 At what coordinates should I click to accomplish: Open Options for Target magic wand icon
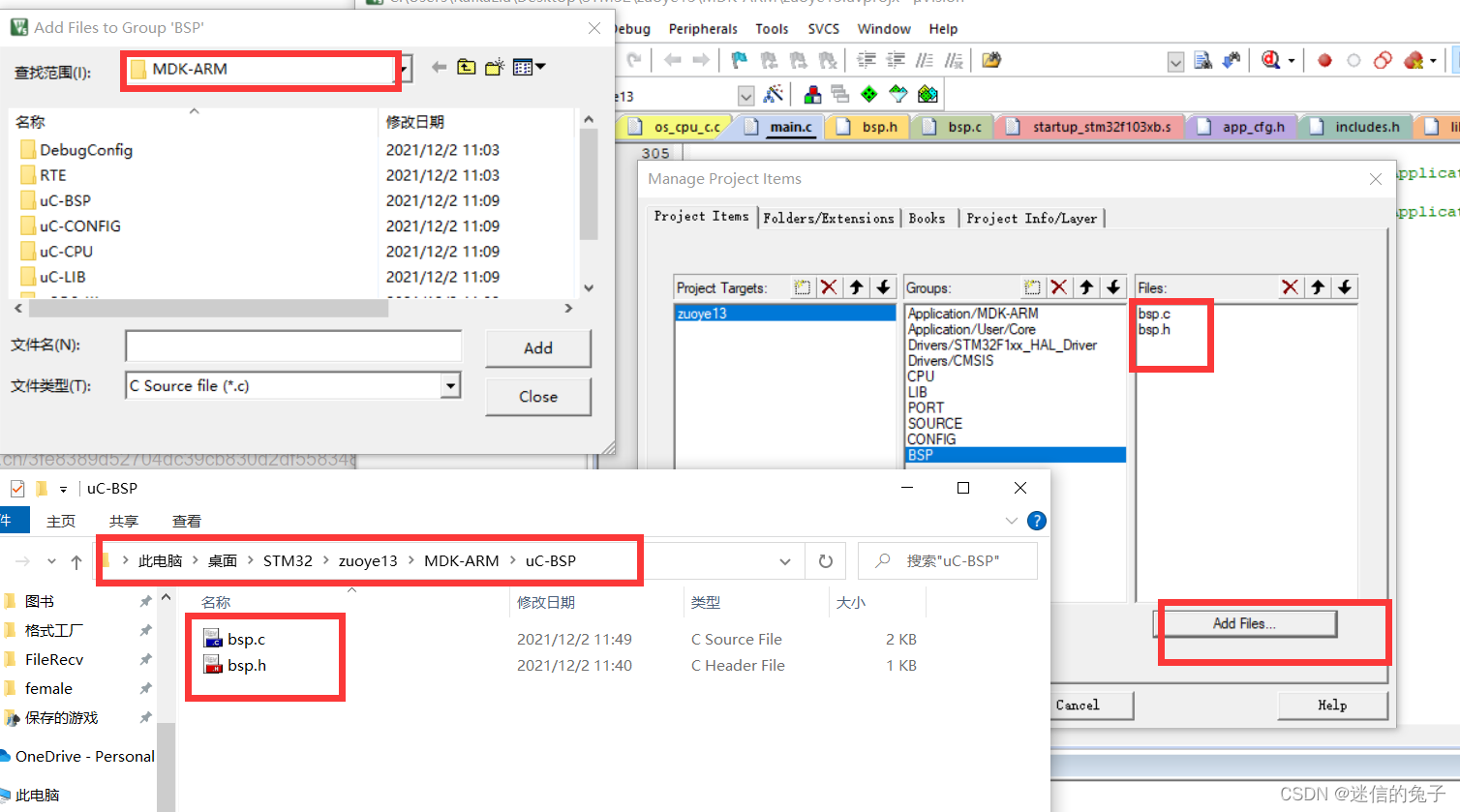(x=773, y=94)
